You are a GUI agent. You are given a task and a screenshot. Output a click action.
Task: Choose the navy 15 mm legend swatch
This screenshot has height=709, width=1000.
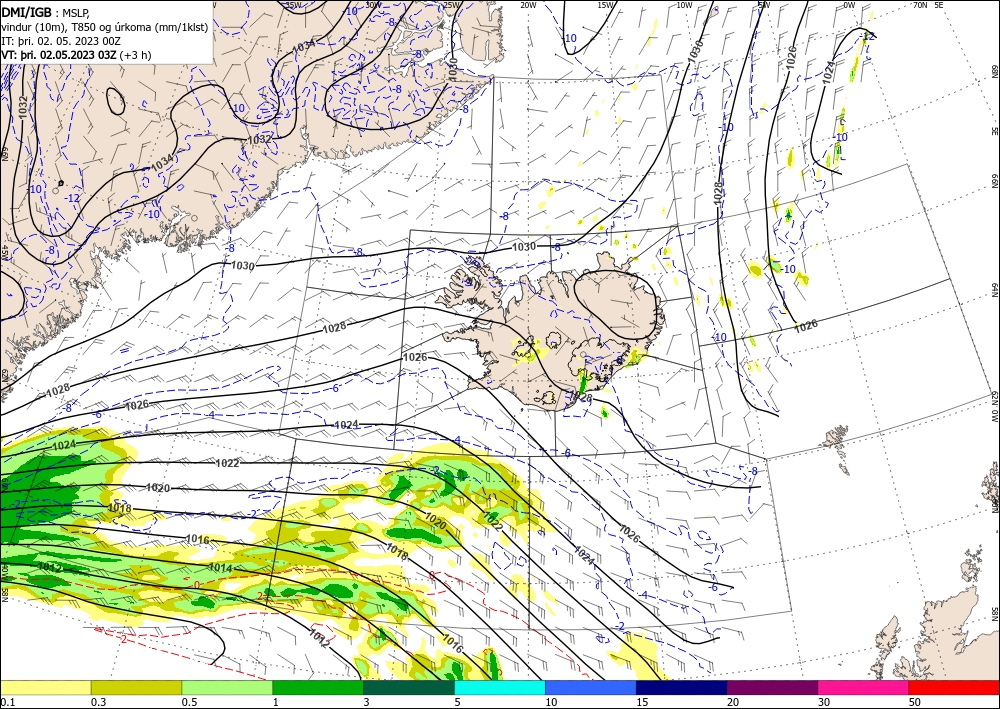[x=682, y=687]
